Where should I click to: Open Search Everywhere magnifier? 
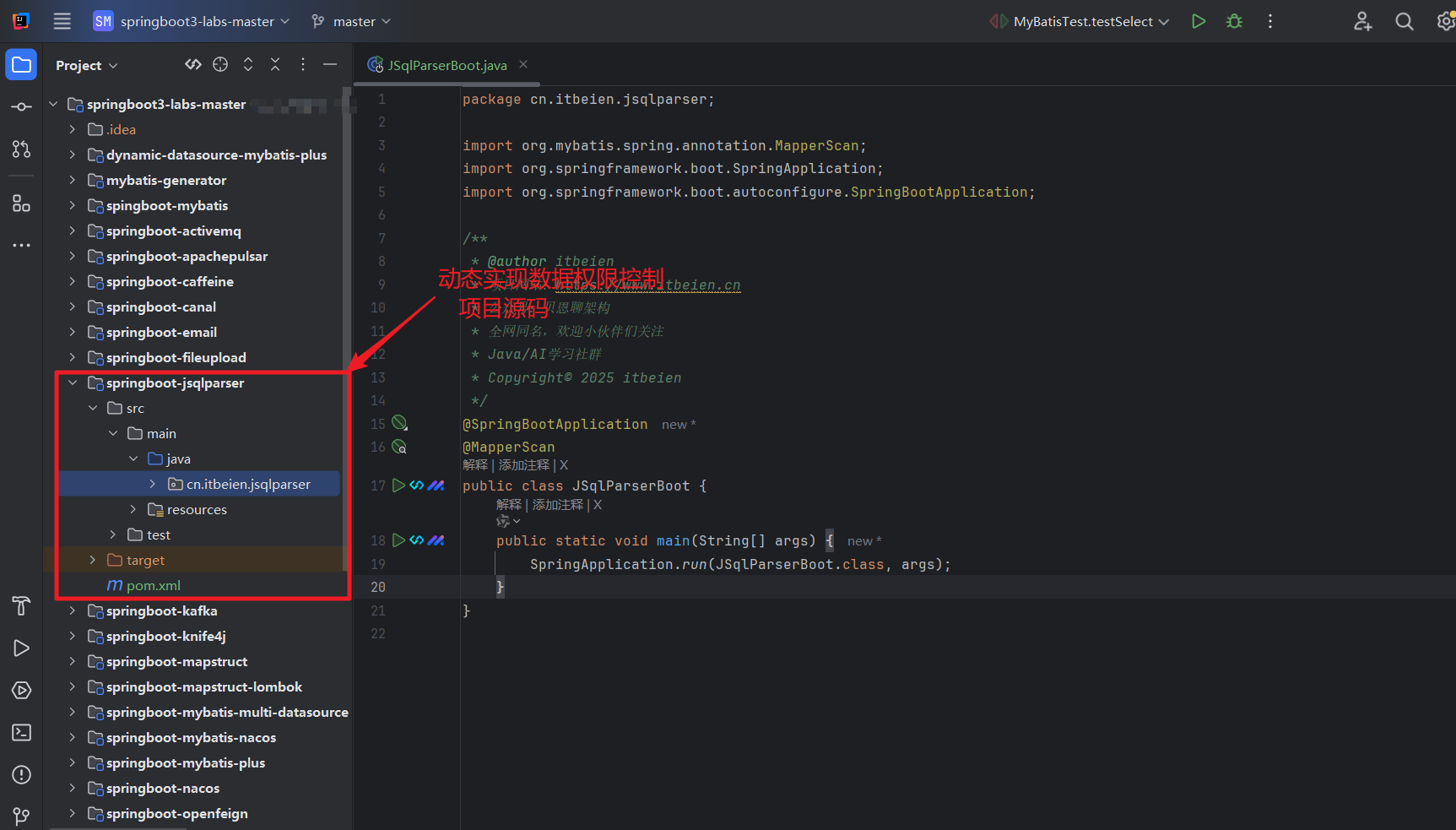point(1404,21)
